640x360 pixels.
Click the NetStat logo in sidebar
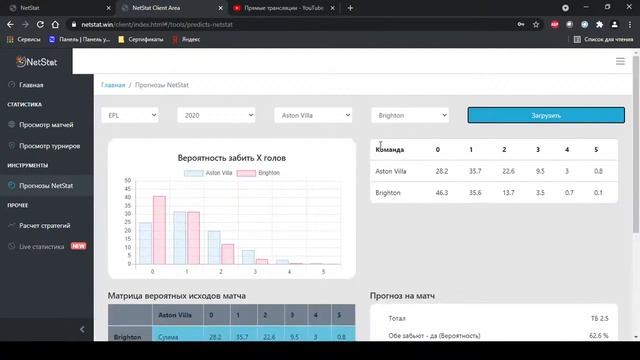click(36, 62)
